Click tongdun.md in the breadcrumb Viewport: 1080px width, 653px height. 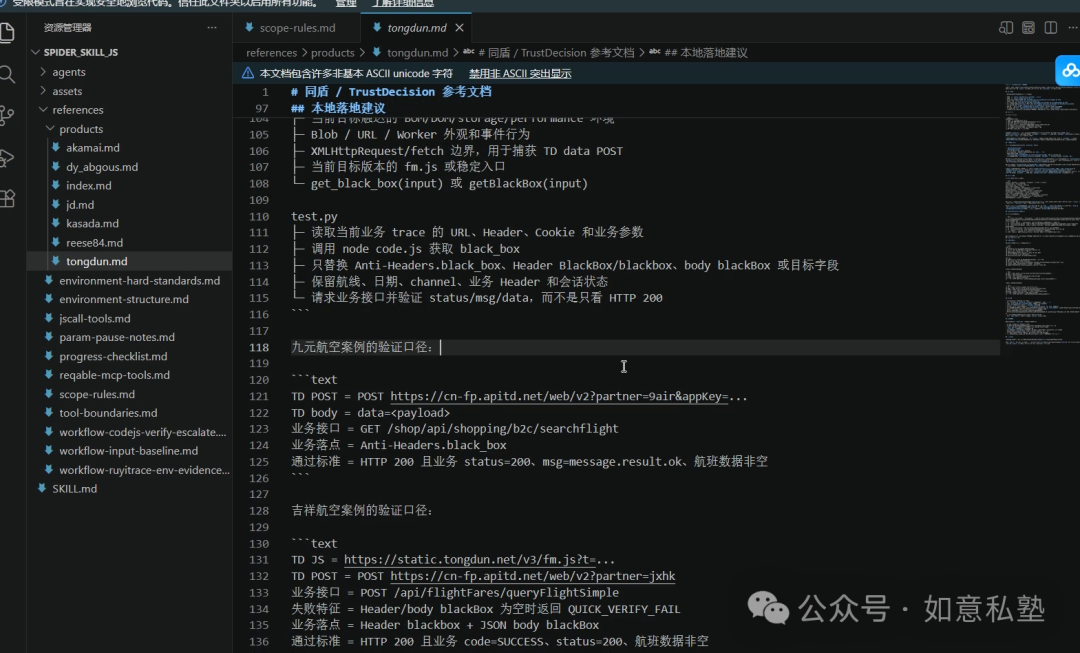[x=417, y=52]
